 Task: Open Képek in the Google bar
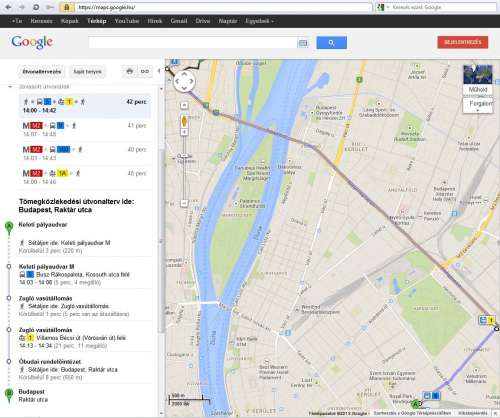click(x=70, y=21)
